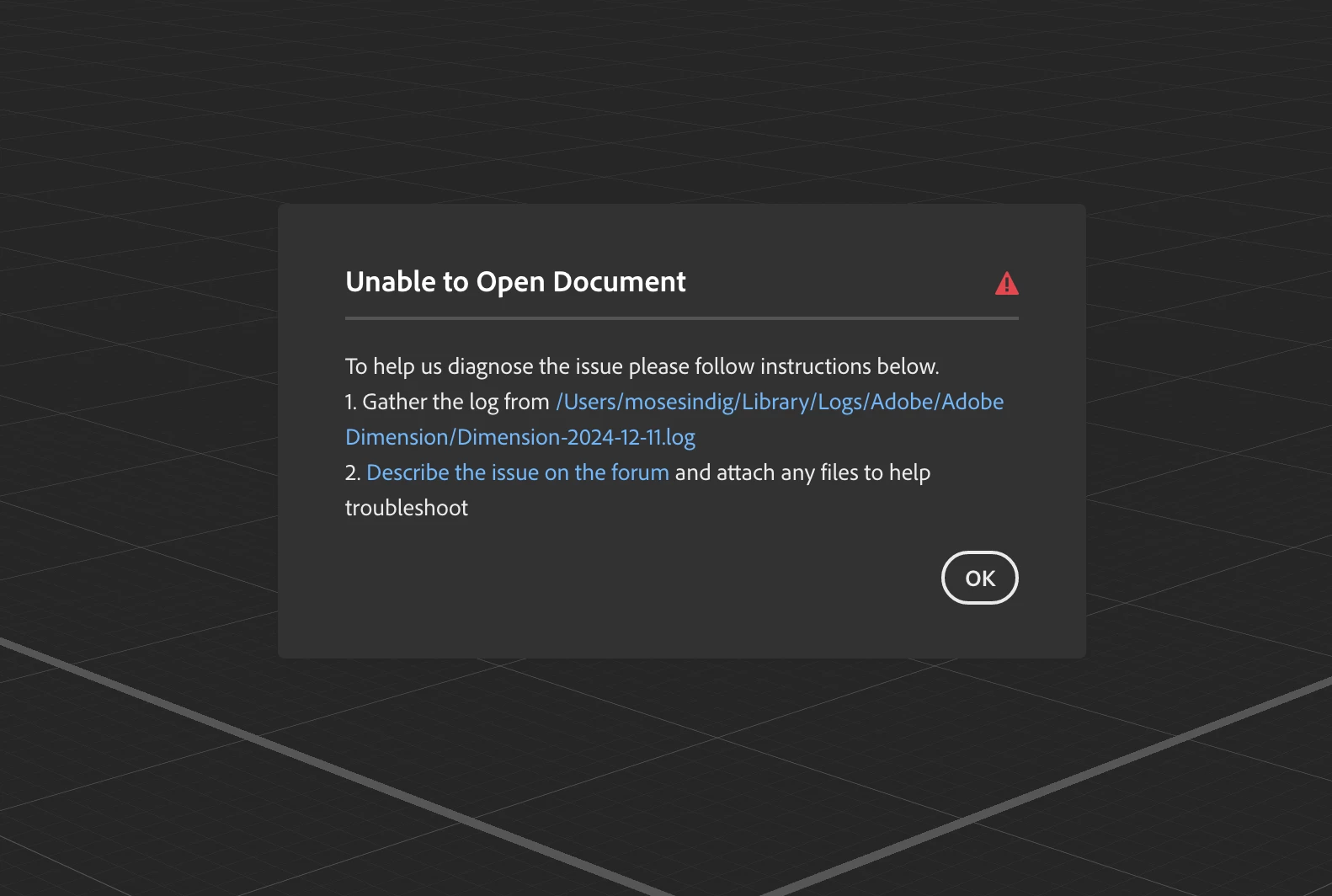Open the "Describe the issue on the forum" link
Screen dimensions: 1332x896
tap(518, 472)
